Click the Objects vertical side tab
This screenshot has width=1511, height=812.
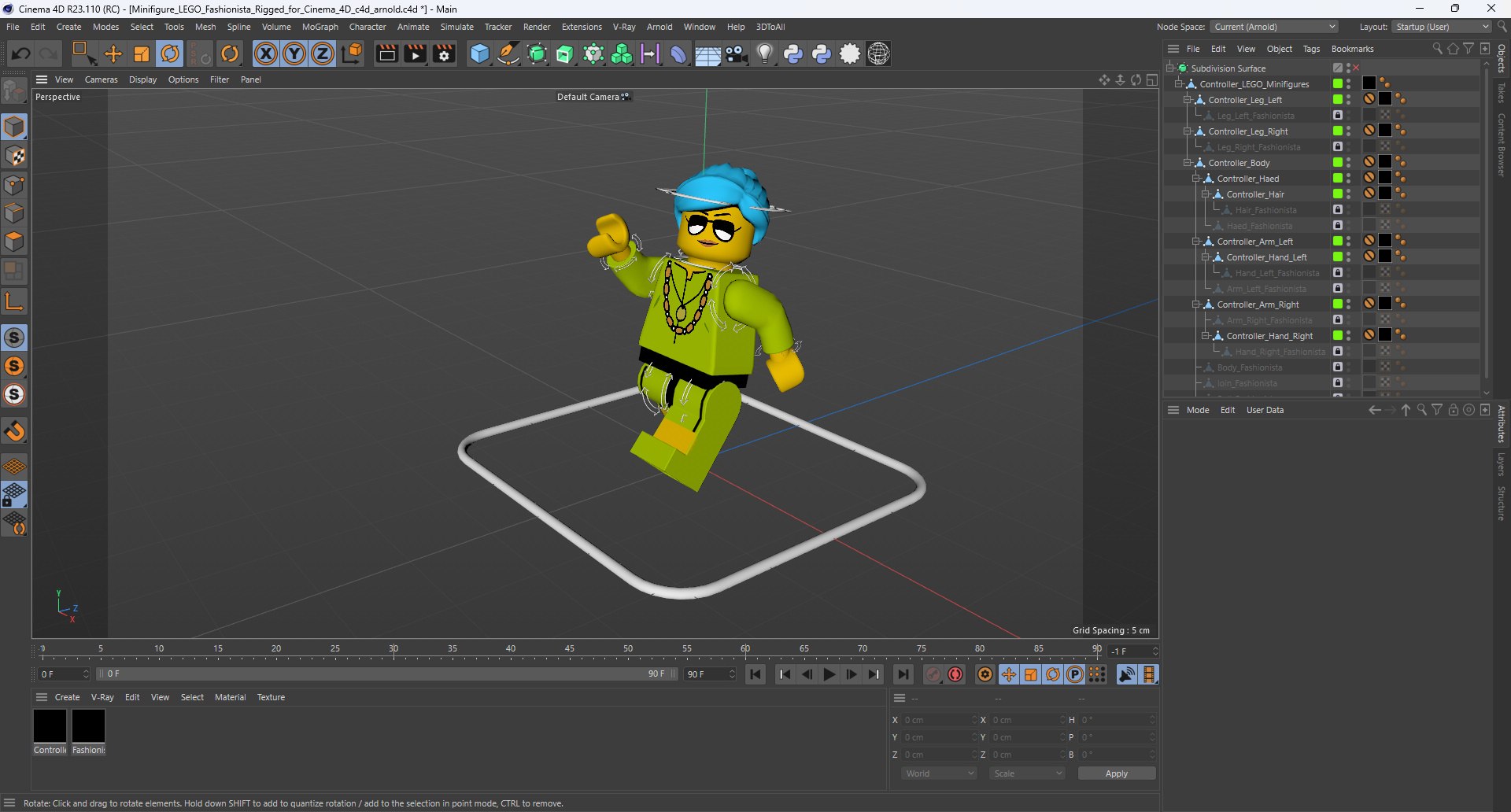[x=1502, y=59]
